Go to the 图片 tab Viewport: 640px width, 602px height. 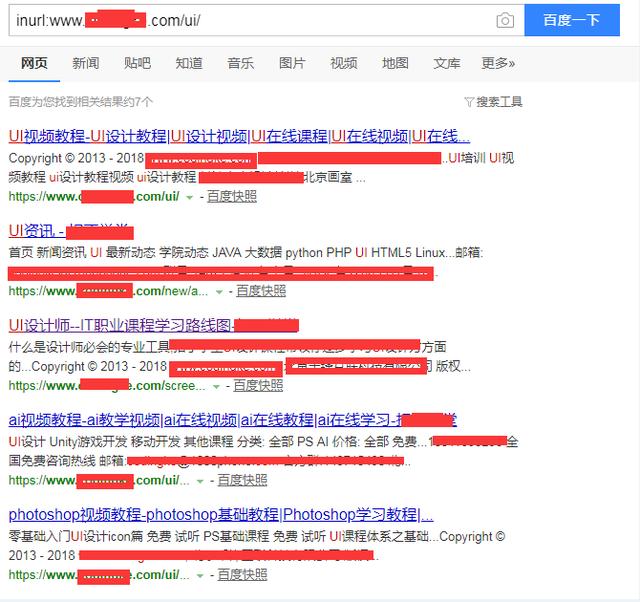coord(292,63)
